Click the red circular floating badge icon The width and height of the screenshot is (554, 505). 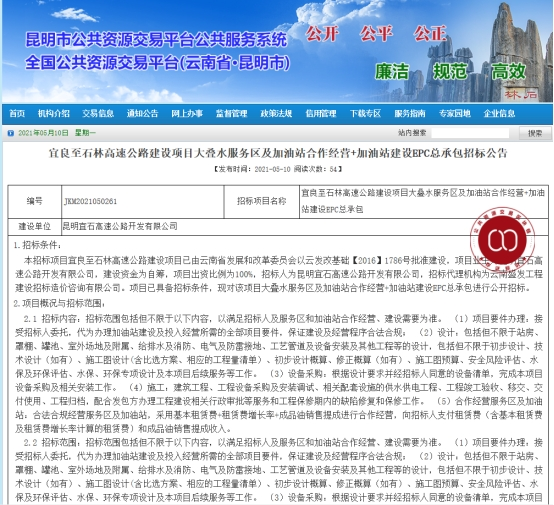coord(502,240)
